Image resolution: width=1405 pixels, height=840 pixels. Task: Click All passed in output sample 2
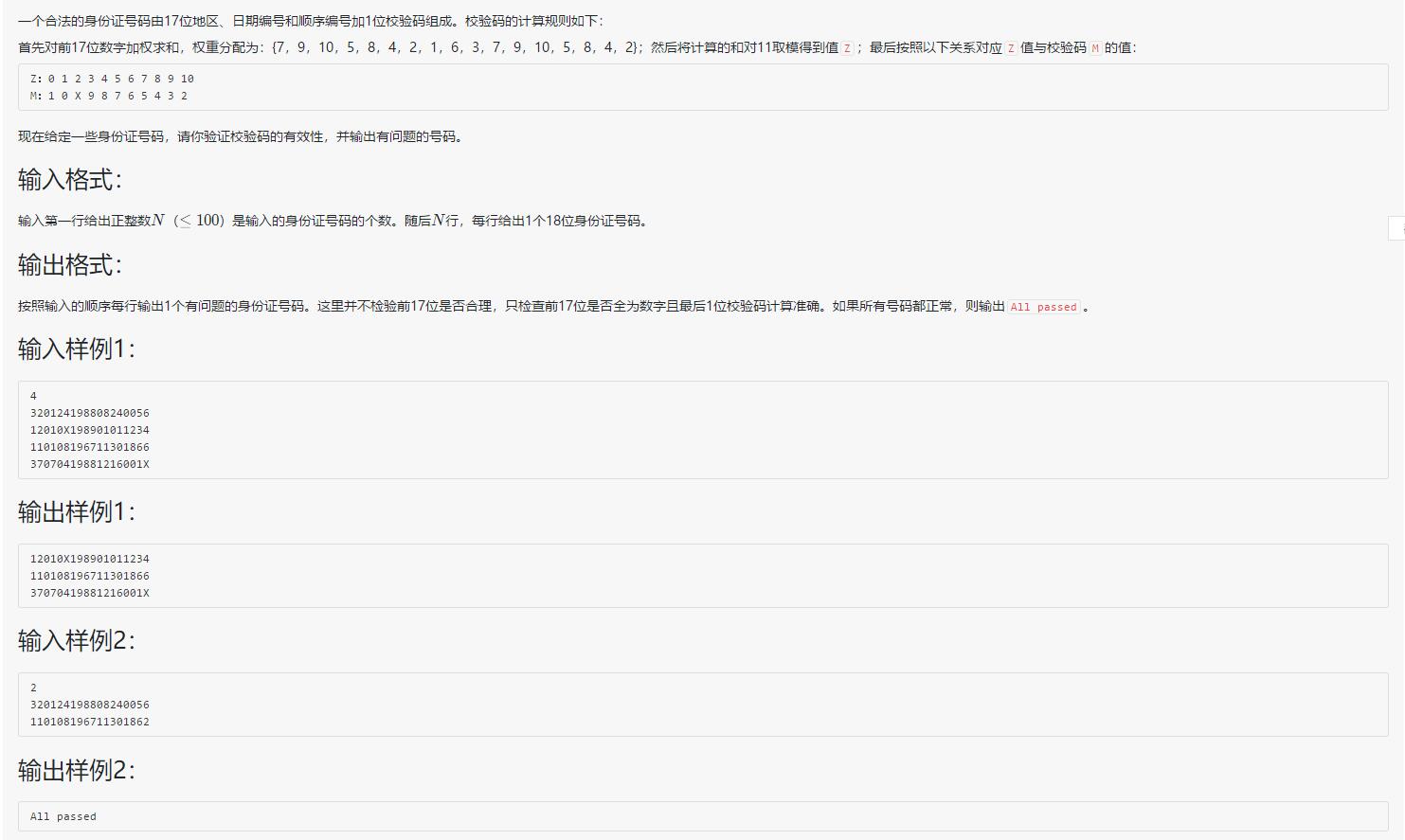tap(63, 816)
